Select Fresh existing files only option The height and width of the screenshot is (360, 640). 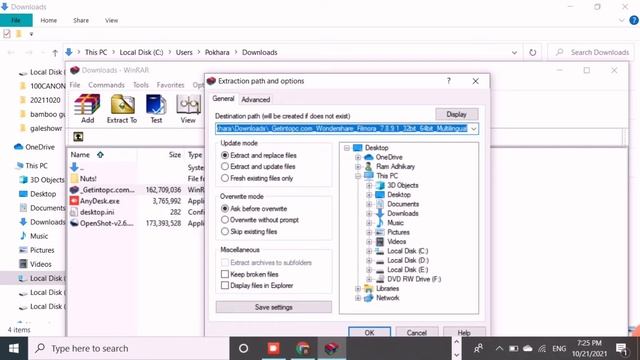pyautogui.click(x=225, y=178)
